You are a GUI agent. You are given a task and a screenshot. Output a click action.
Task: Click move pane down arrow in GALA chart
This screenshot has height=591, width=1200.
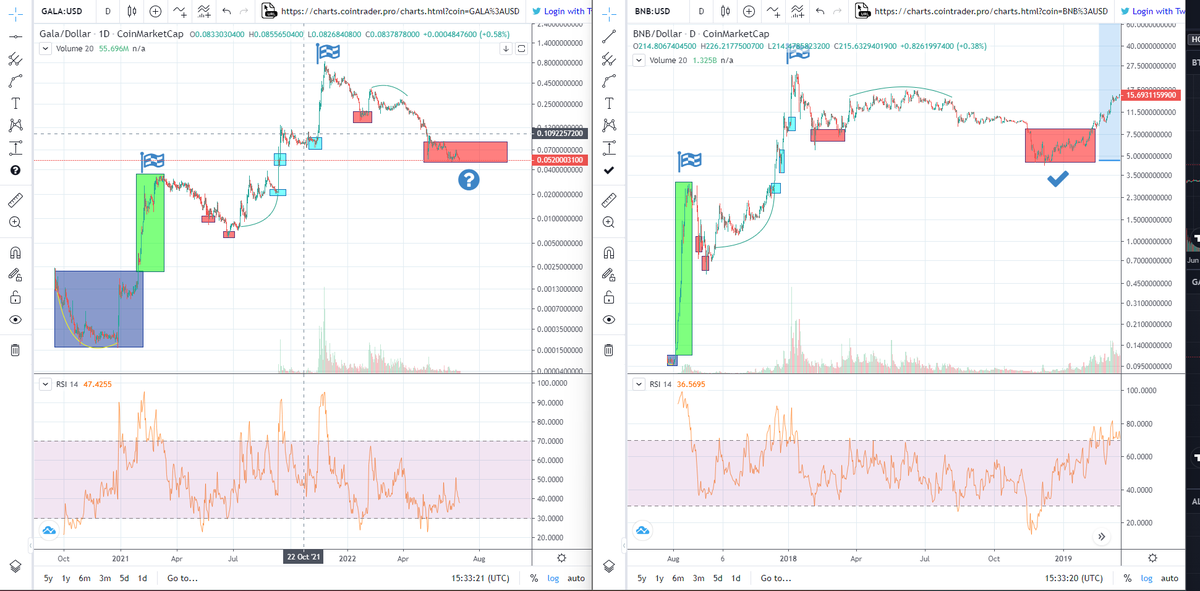point(507,49)
